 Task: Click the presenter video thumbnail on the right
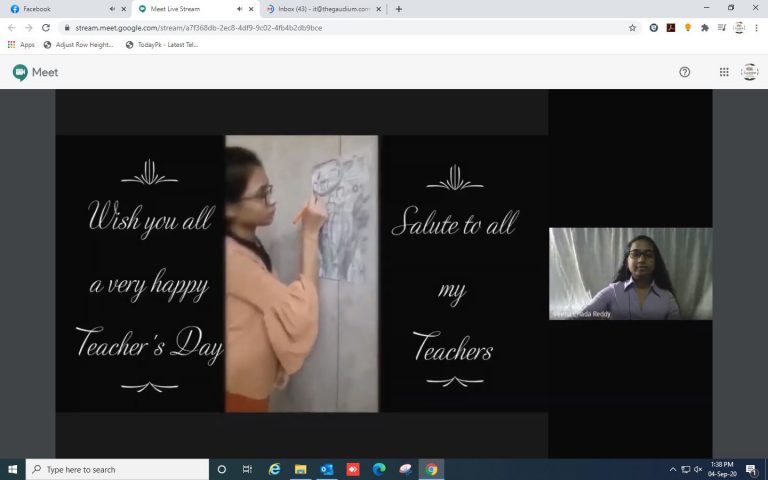tap(630, 273)
